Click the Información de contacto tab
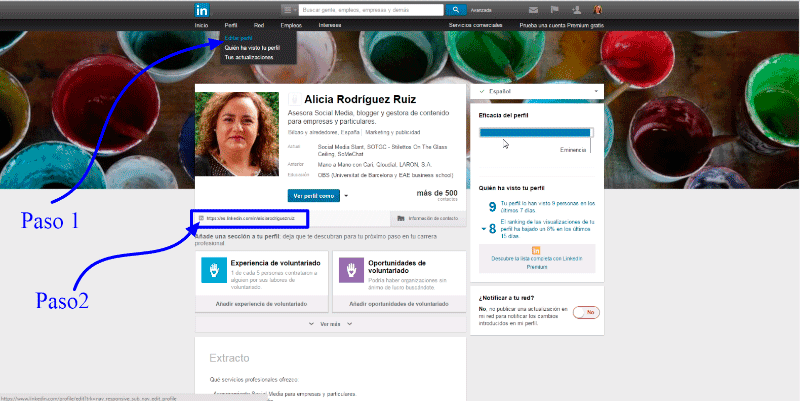 pos(427,218)
